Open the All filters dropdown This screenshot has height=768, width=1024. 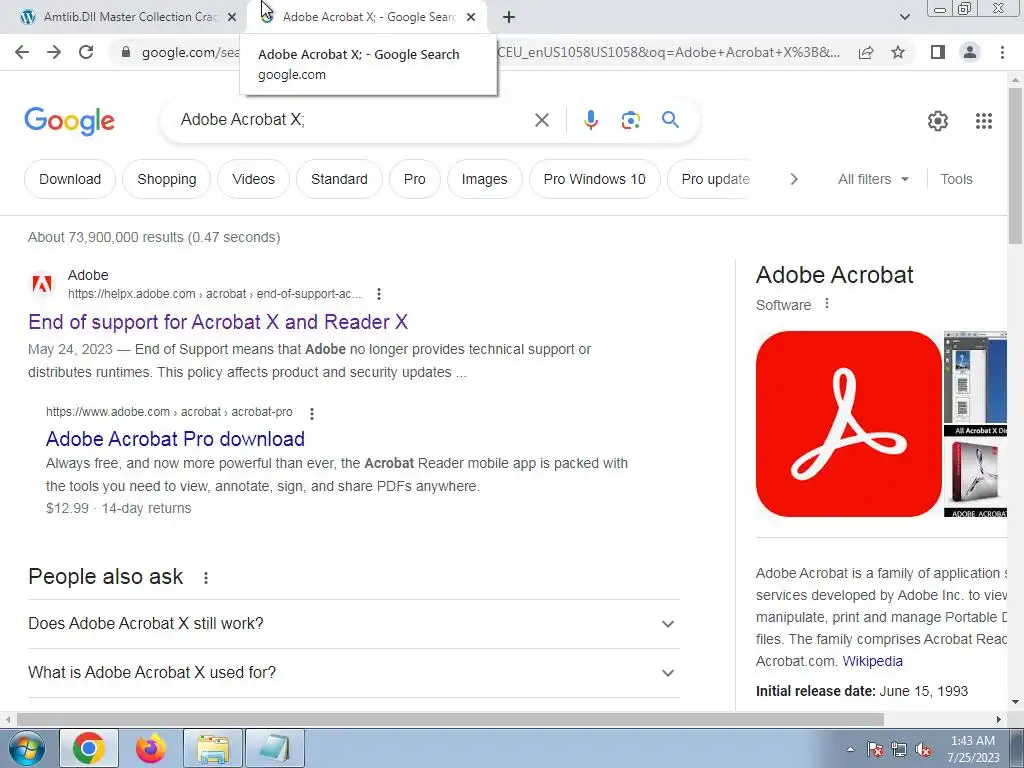click(x=873, y=179)
